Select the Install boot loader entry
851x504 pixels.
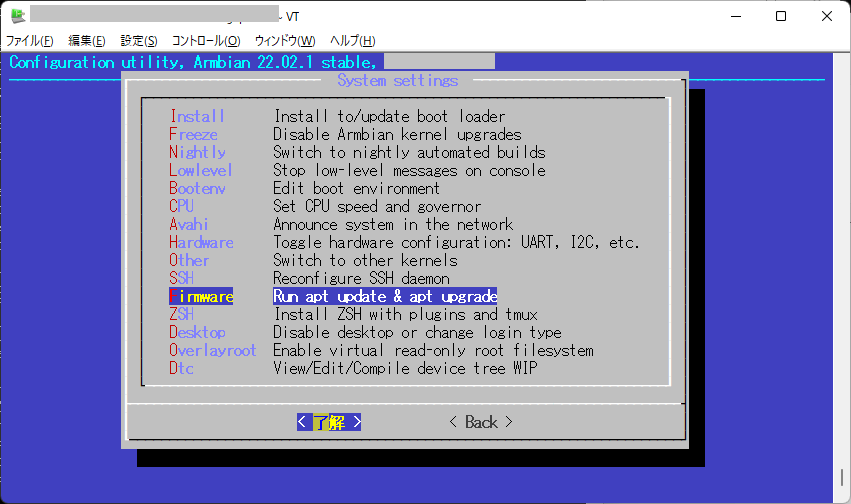[337, 116]
